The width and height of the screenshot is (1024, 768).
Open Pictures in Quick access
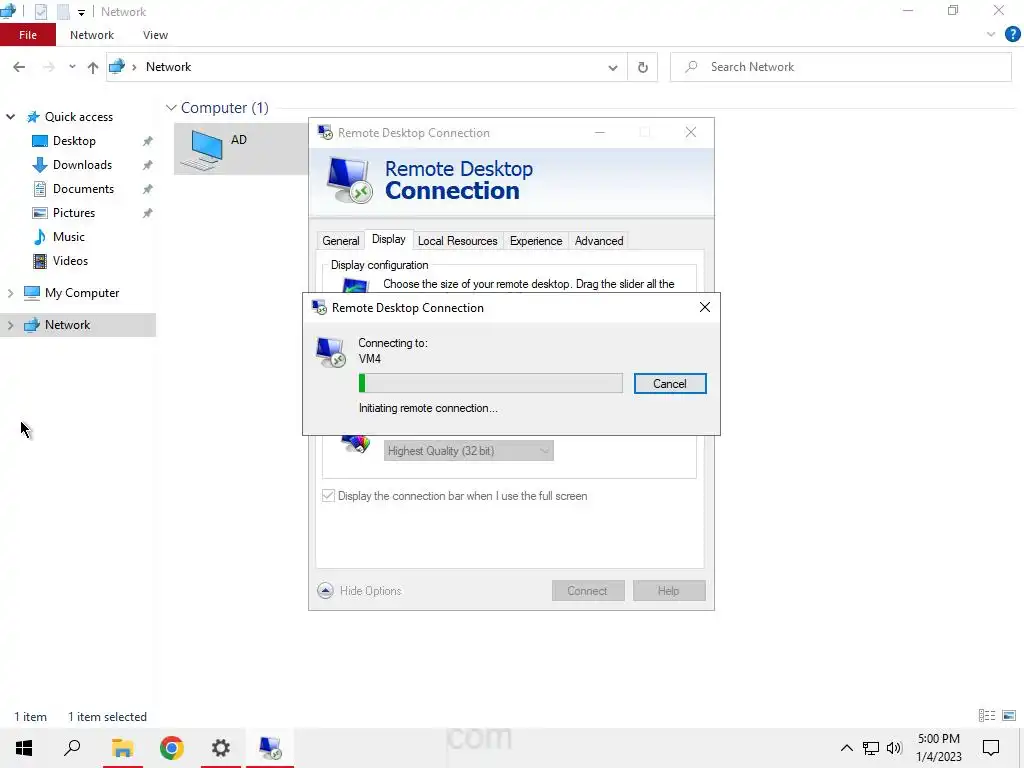click(74, 213)
